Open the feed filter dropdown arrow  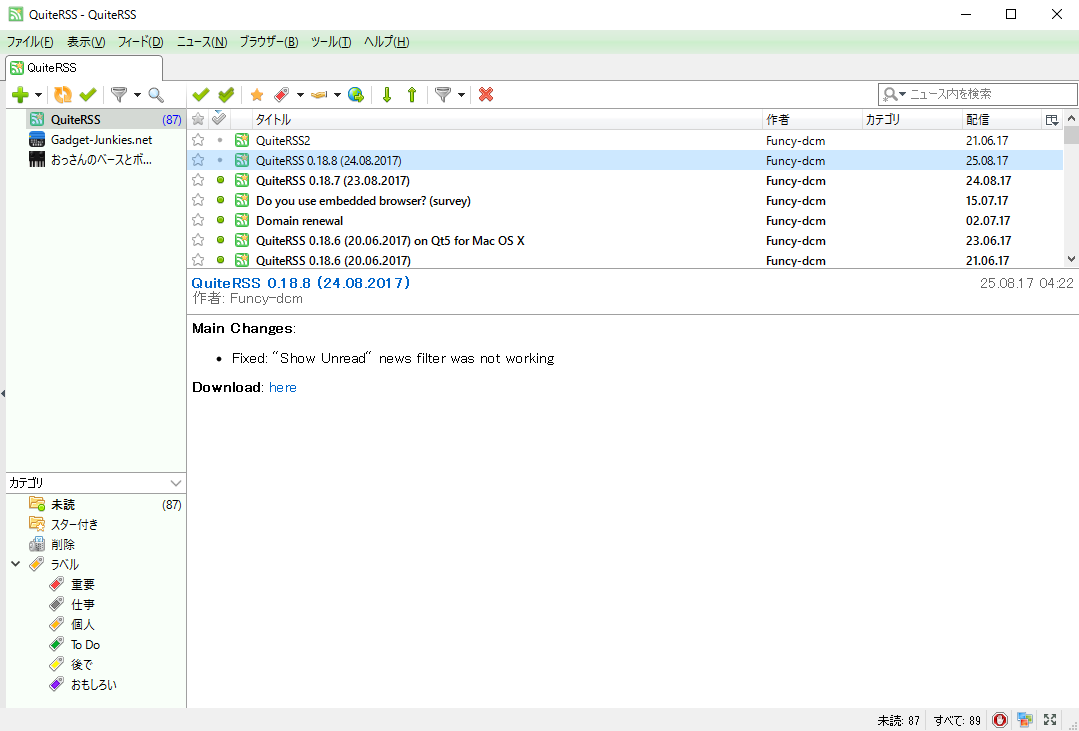coord(137,95)
